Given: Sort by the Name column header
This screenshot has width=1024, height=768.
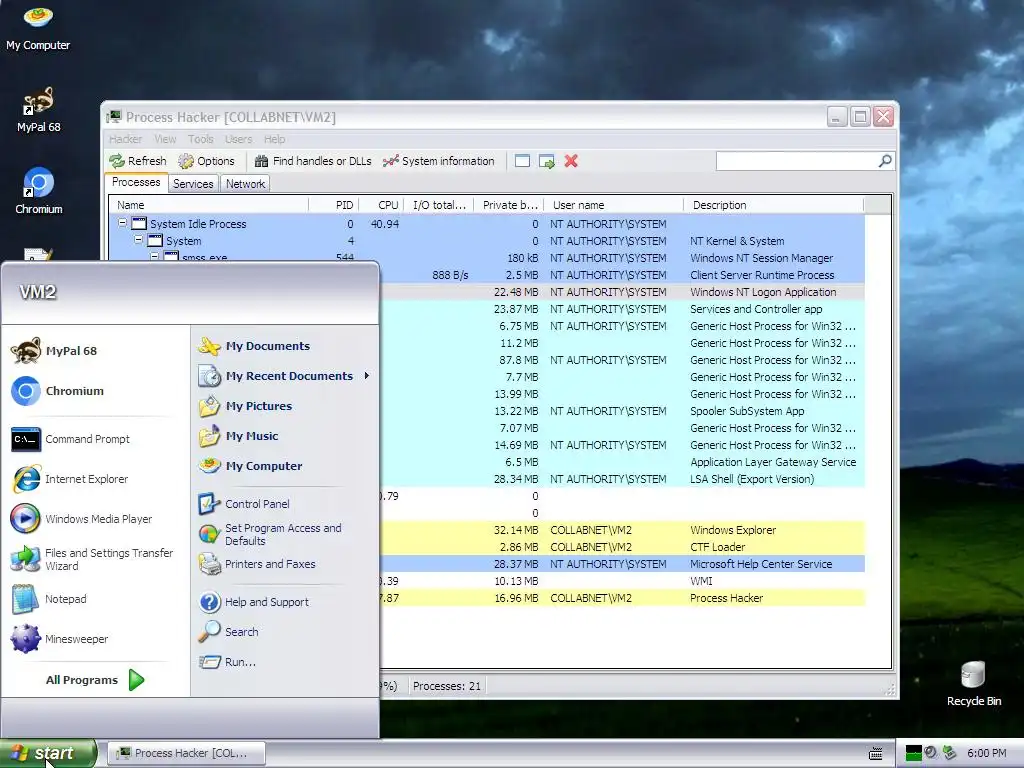Looking at the screenshot, I should pyautogui.click(x=208, y=205).
